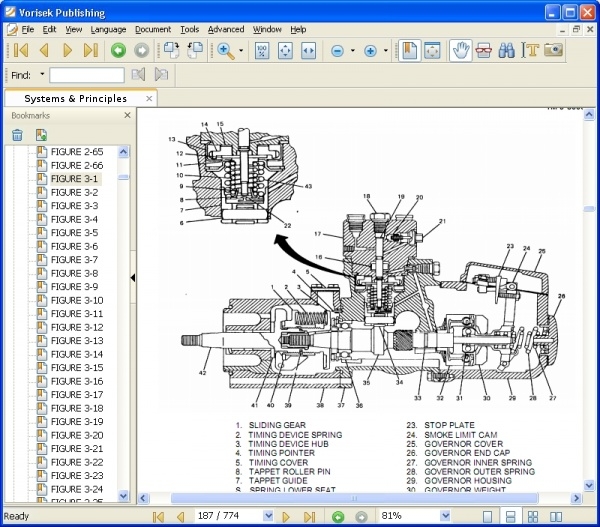Go to first page using toolbar icon

(20, 50)
